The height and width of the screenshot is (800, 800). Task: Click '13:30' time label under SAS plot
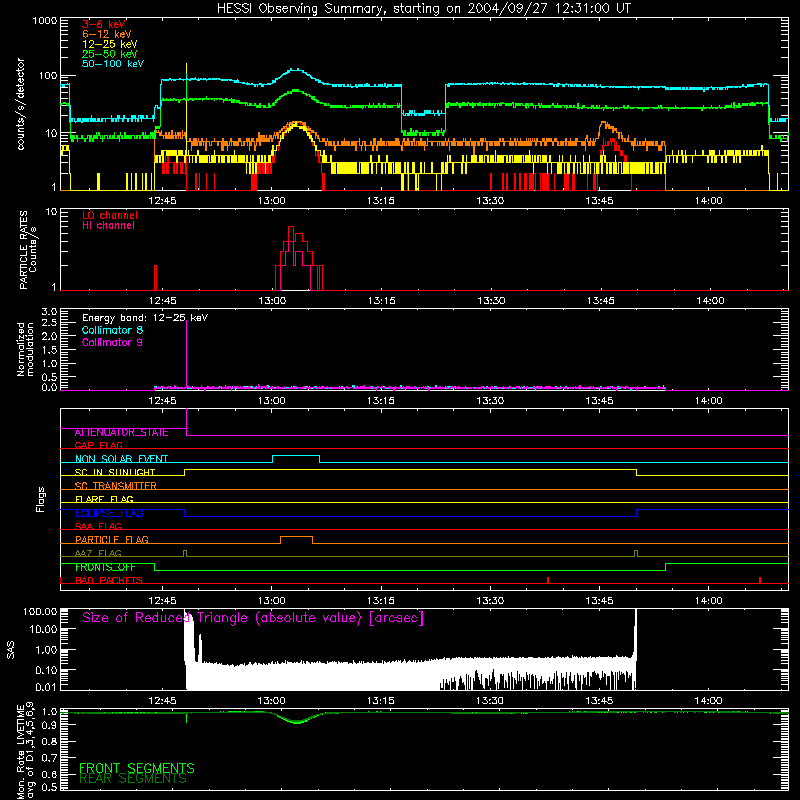pos(490,701)
